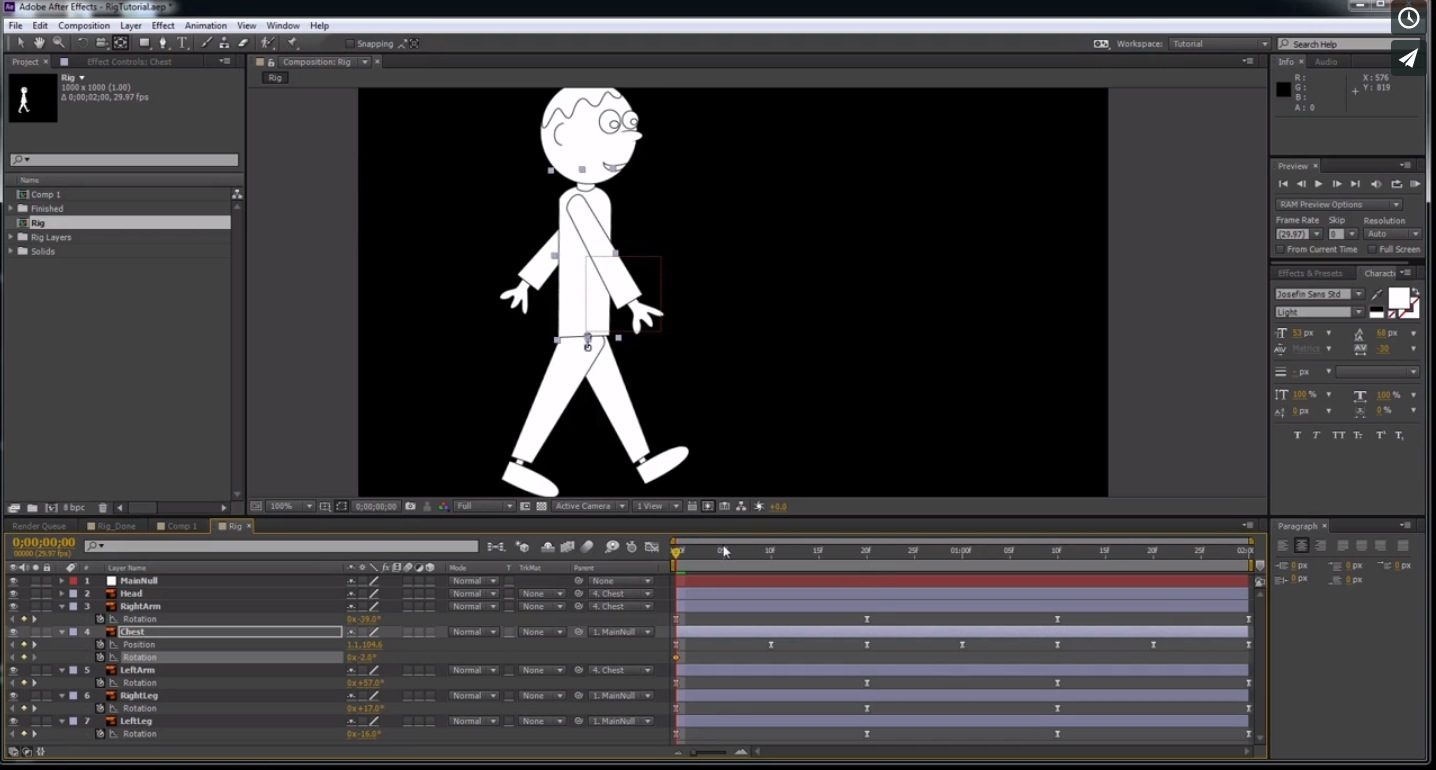Open the Effect menu

click(163, 25)
